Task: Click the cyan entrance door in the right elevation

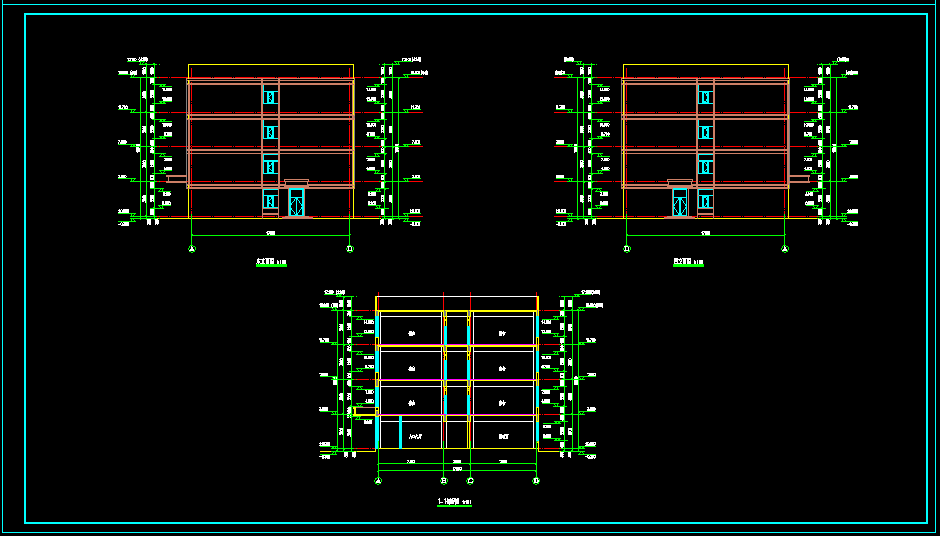Action: coord(680,202)
